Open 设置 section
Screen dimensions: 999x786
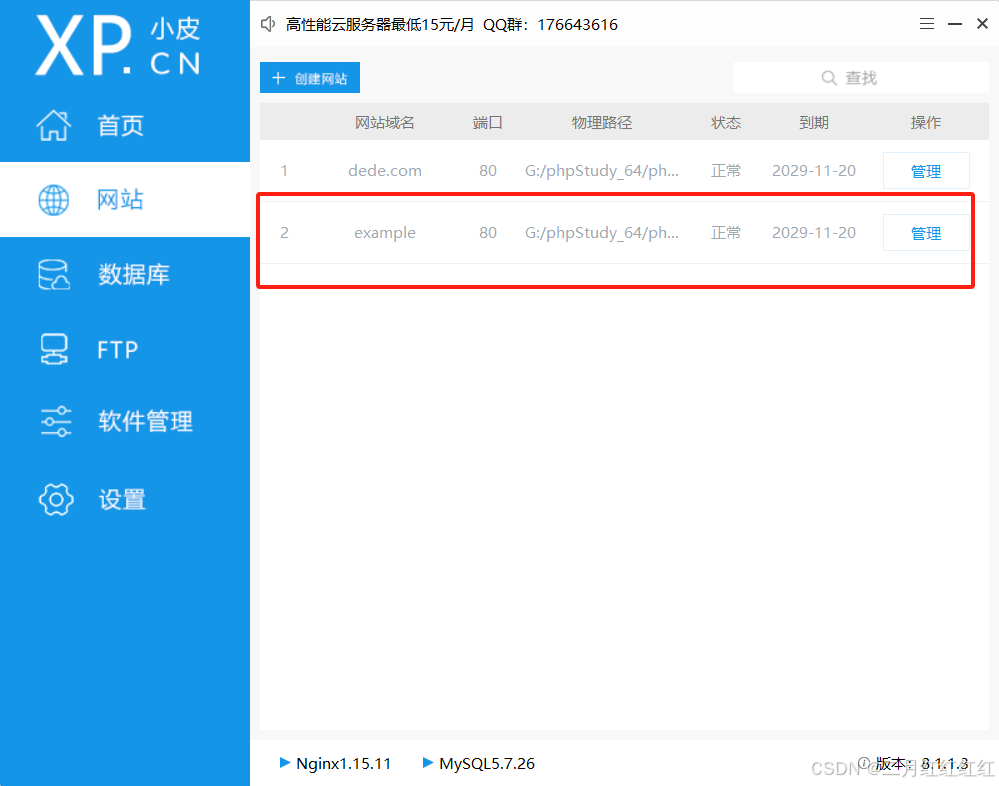click(x=122, y=499)
